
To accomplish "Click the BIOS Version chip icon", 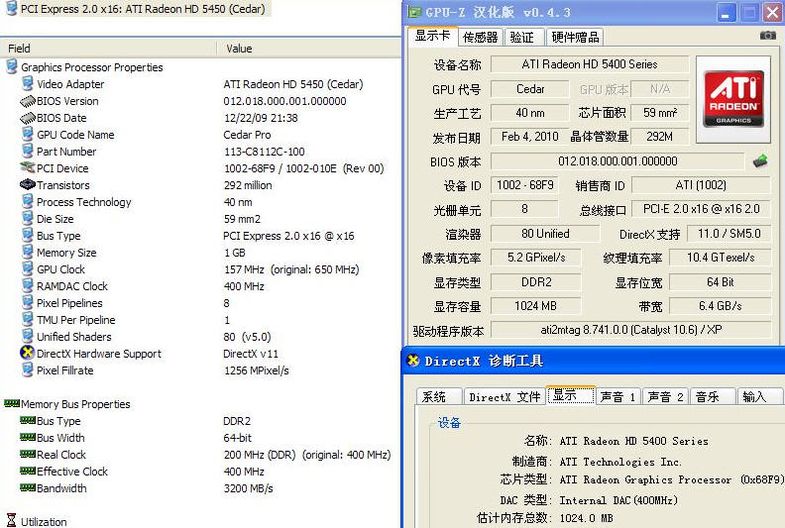I will pyautogui.click(x=28, y=101).
